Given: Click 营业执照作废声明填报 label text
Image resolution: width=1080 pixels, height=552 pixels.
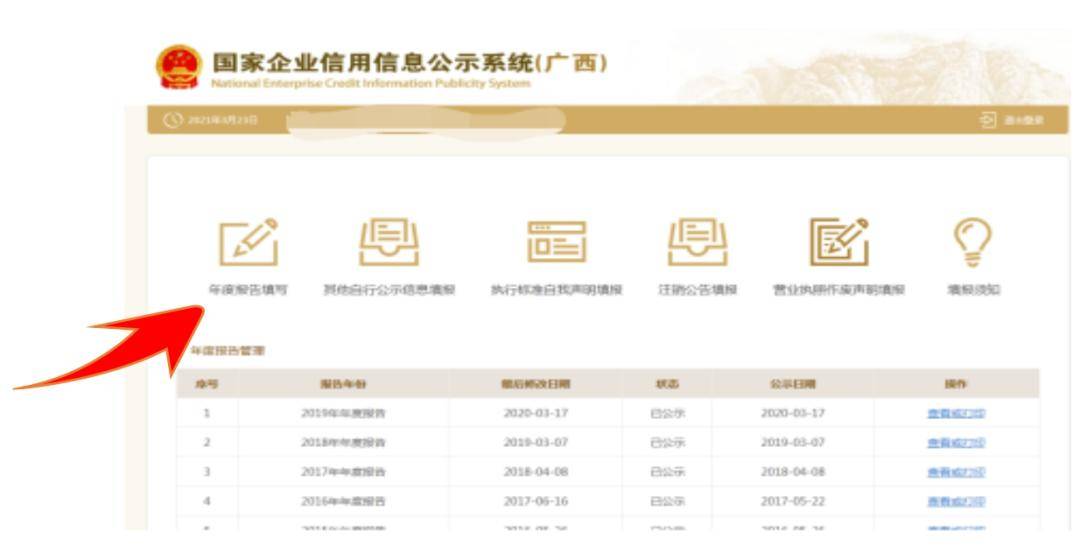Looking at the screenshot, I should (839, 290).
